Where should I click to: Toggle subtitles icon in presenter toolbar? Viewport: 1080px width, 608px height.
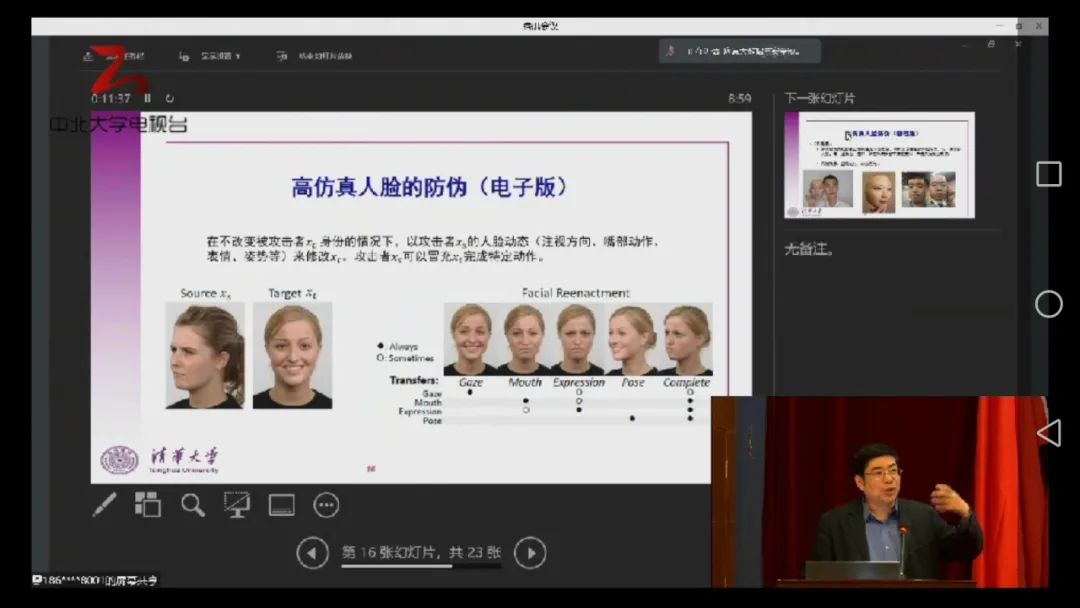(x=281, y=505)
